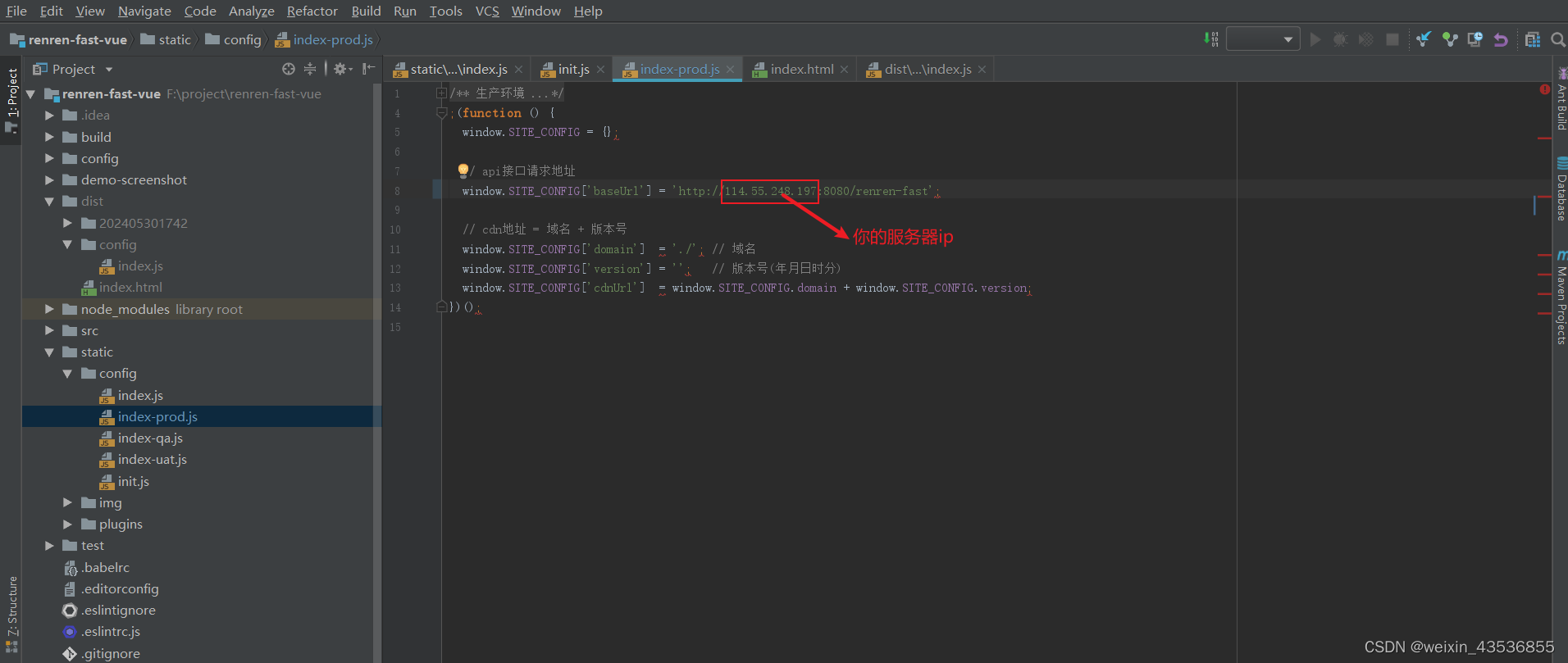1568x663 pixels.
Task: Open the Tools menu
Action: coord(445,11)
